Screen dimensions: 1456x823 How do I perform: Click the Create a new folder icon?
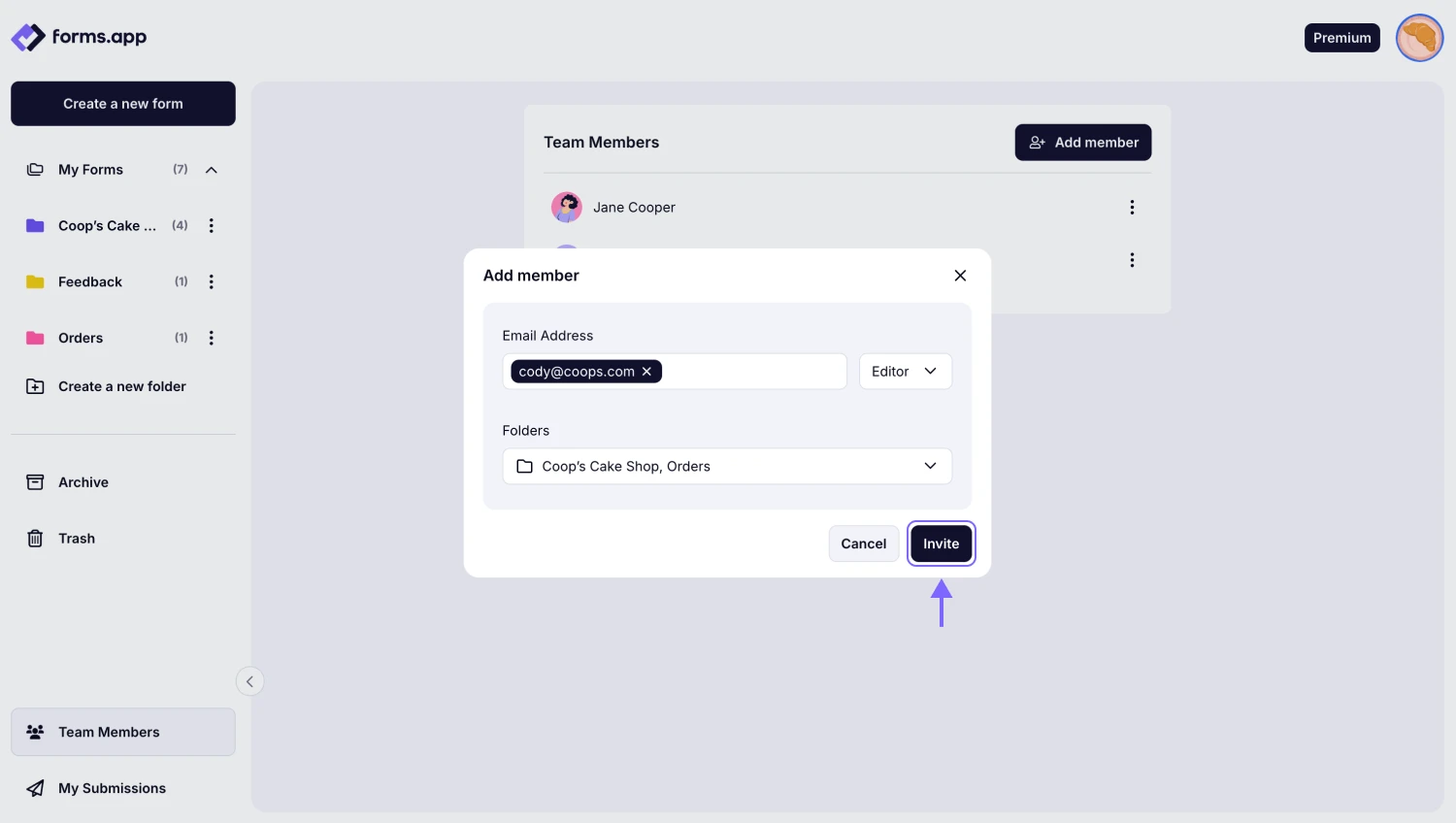[x=35, y=386]
